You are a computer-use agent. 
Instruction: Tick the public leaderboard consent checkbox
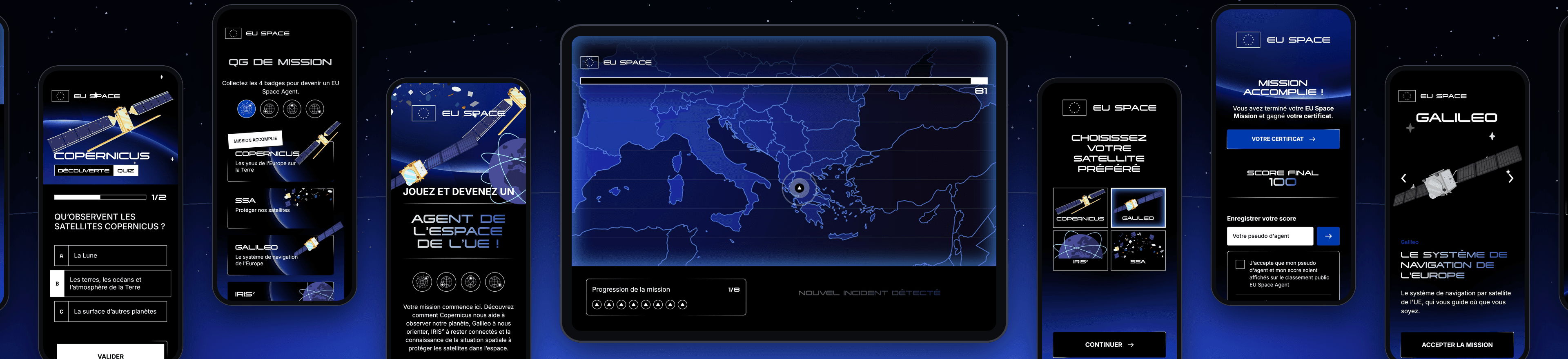tap(1240, 265)
